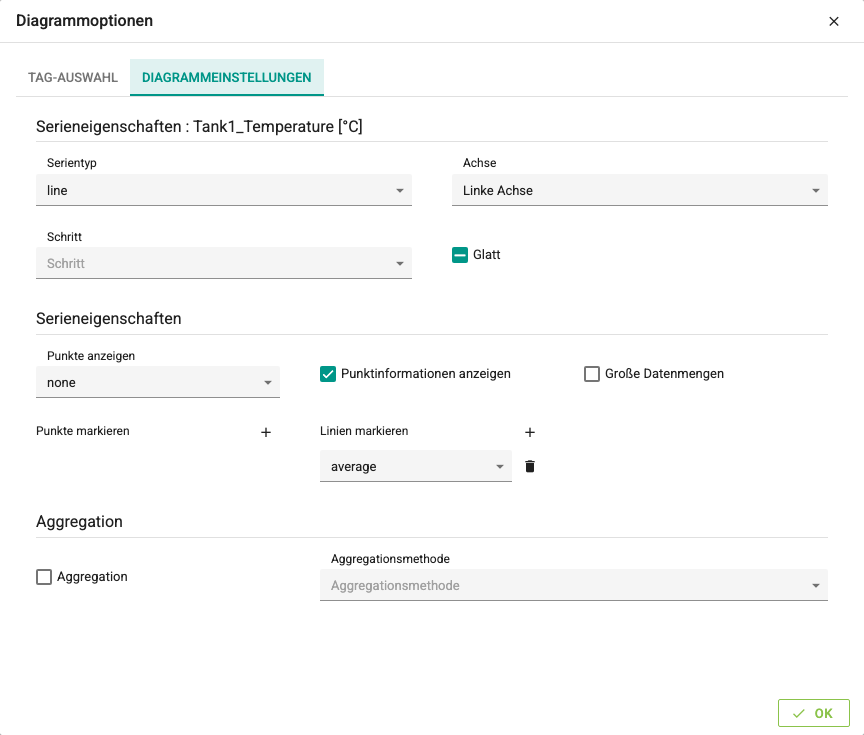864x735 pixels.
Task: Open the Aggregationsmethode dropdown
Action: point(574,585)
